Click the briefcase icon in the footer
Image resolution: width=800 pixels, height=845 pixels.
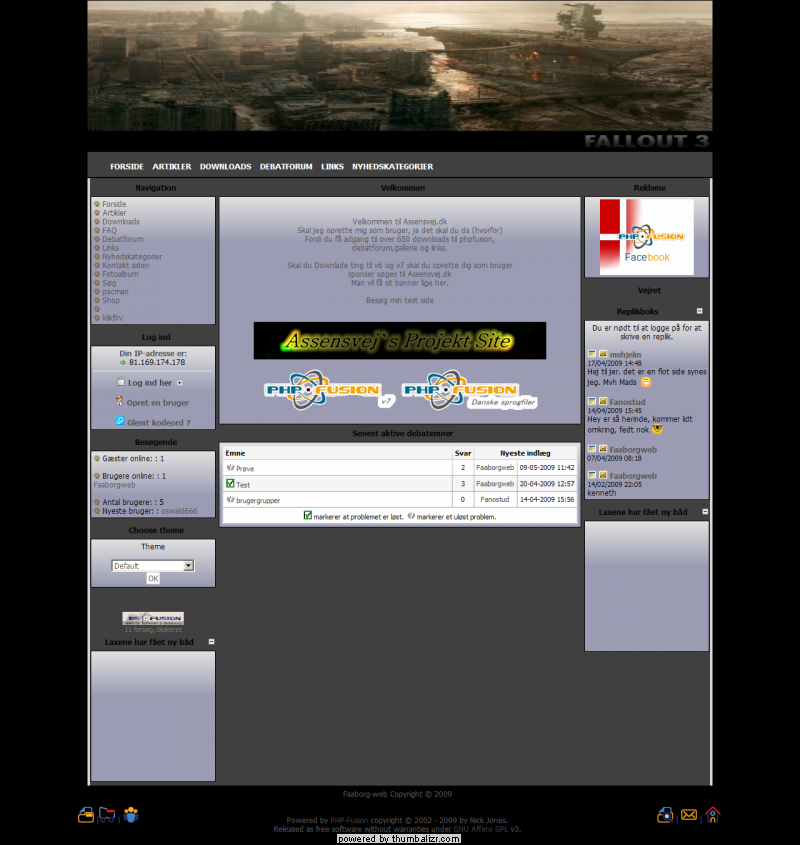click(86, 815)
